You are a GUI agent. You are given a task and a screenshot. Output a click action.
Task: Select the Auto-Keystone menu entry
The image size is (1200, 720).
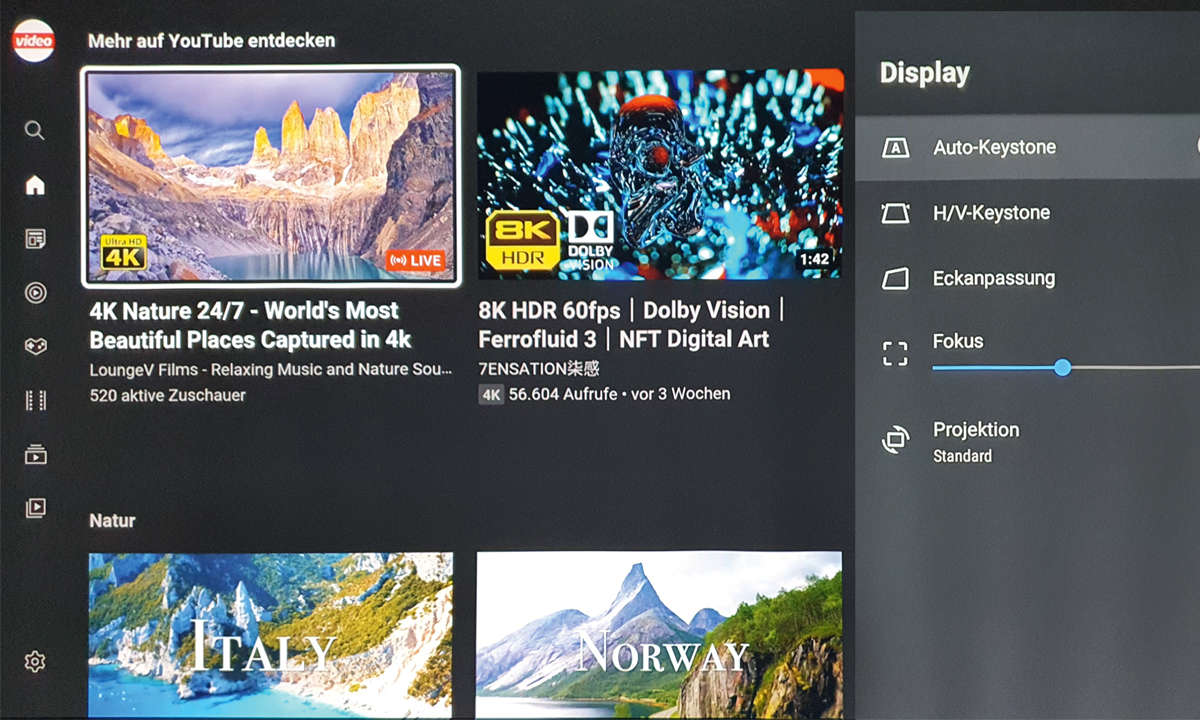pyautogui.click(x=1028, y=148)
